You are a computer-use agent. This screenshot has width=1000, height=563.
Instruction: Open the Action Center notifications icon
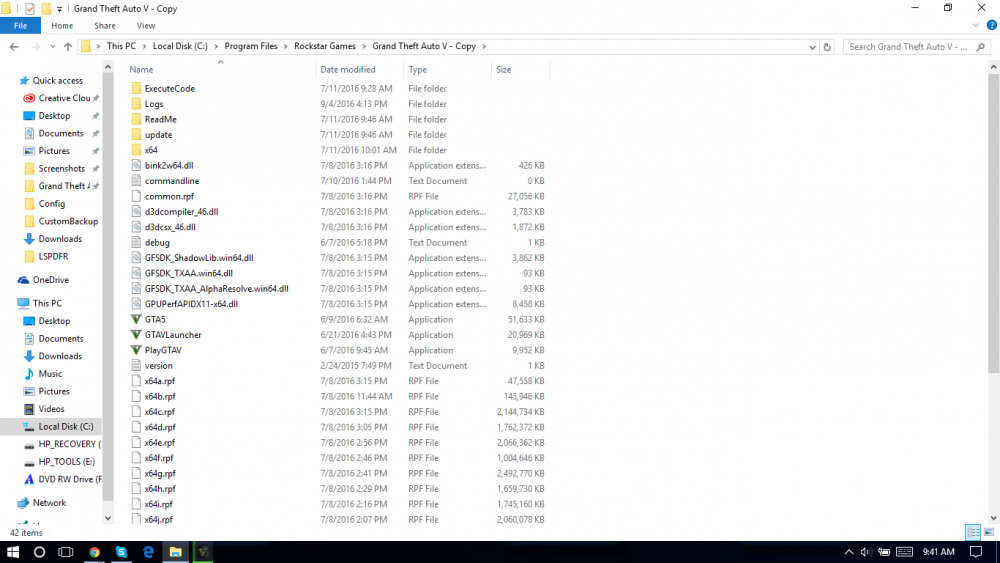(x=976, y=552)
